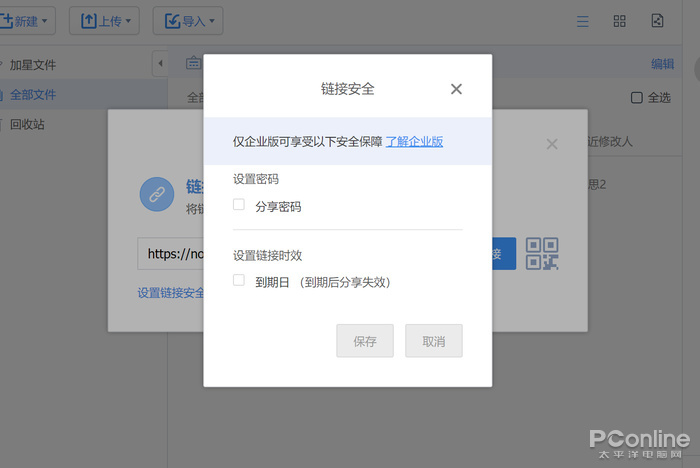Click the blue chain link icon

(x=156, y=194)
